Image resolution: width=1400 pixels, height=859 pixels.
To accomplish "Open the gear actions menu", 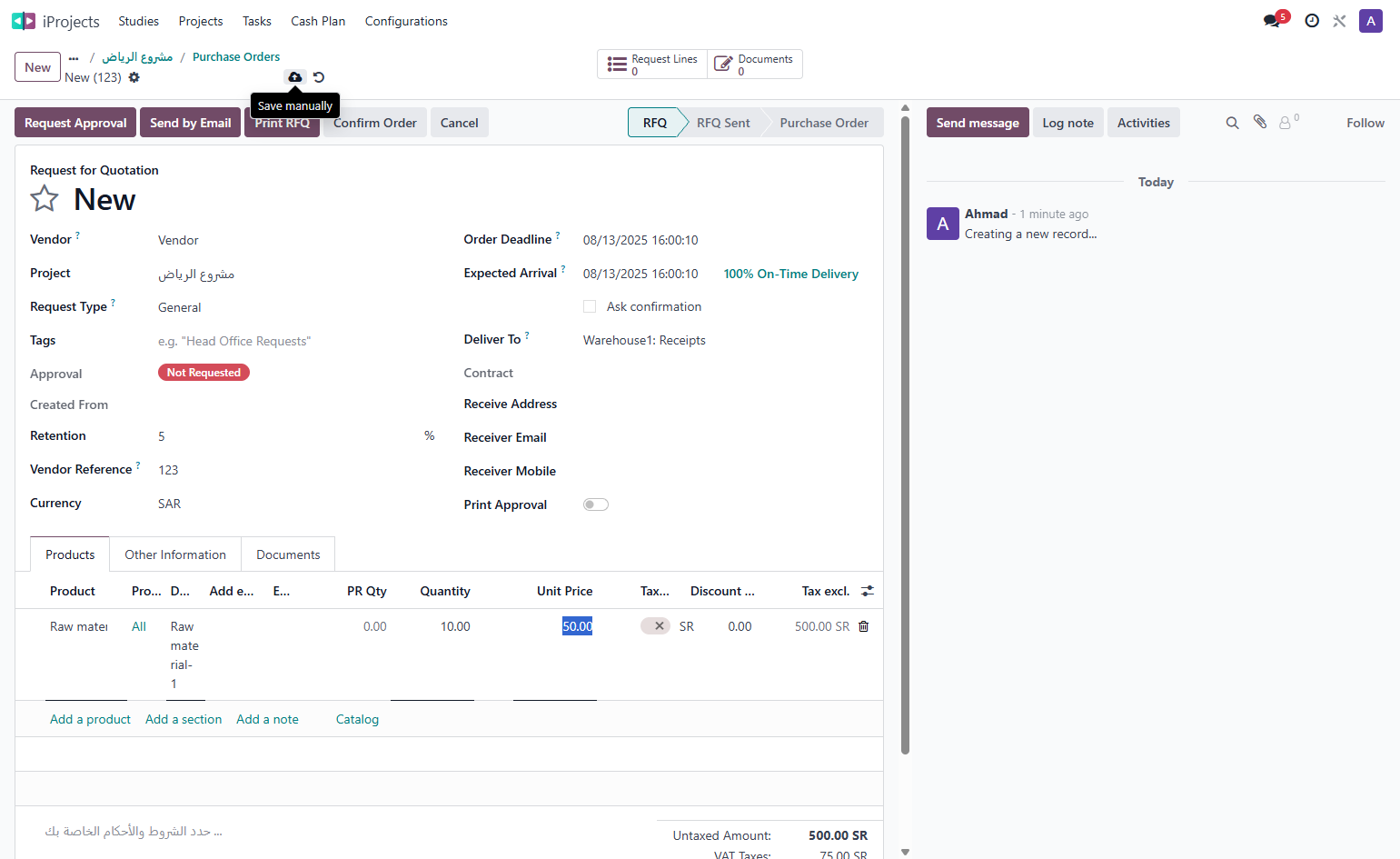I will (134, 77).
